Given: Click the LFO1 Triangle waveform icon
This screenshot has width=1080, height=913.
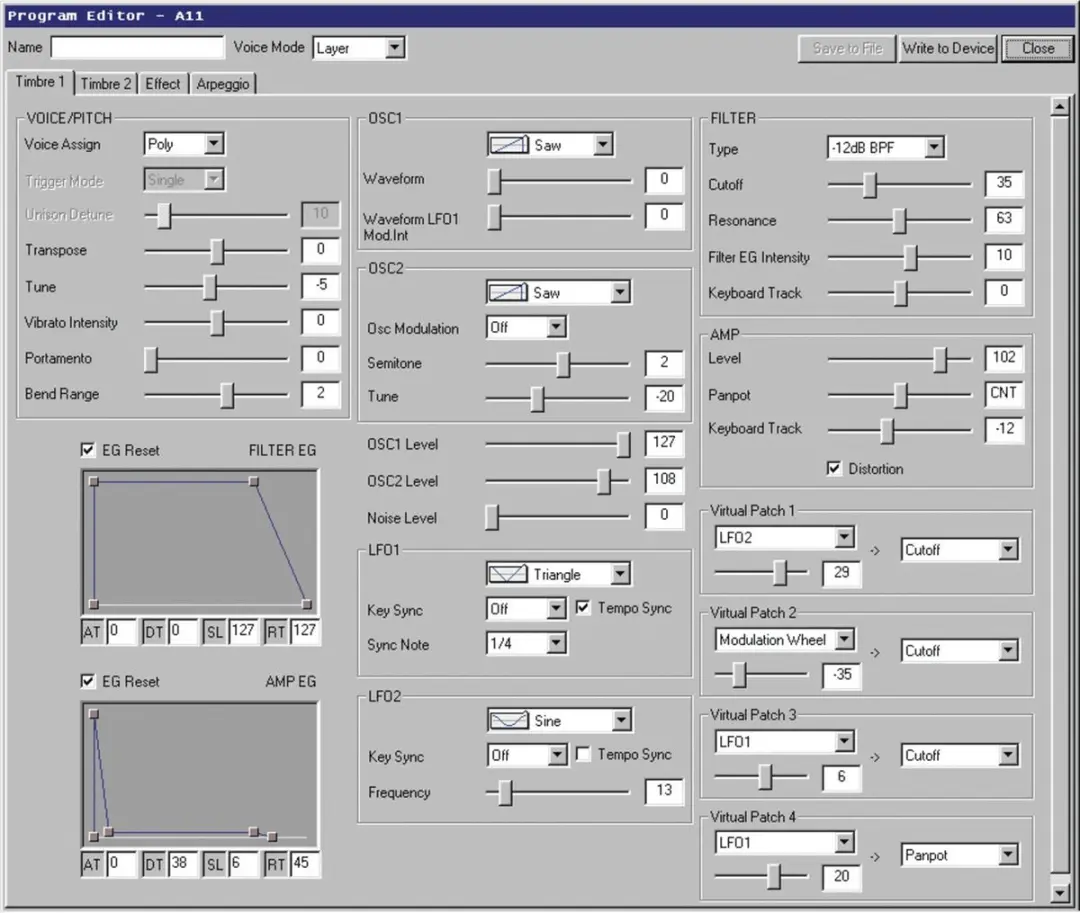Looking at the screenshot, I should click(508, 574).
